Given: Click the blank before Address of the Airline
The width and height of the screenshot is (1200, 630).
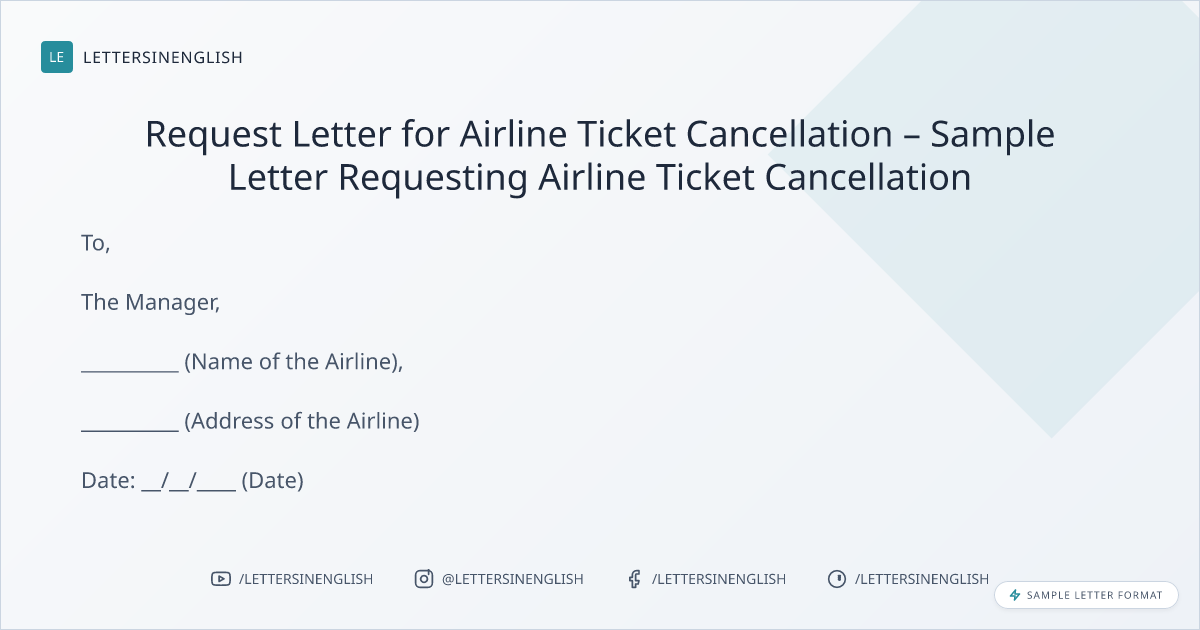Looking at the screenshot, I should [x=130, y=423].
